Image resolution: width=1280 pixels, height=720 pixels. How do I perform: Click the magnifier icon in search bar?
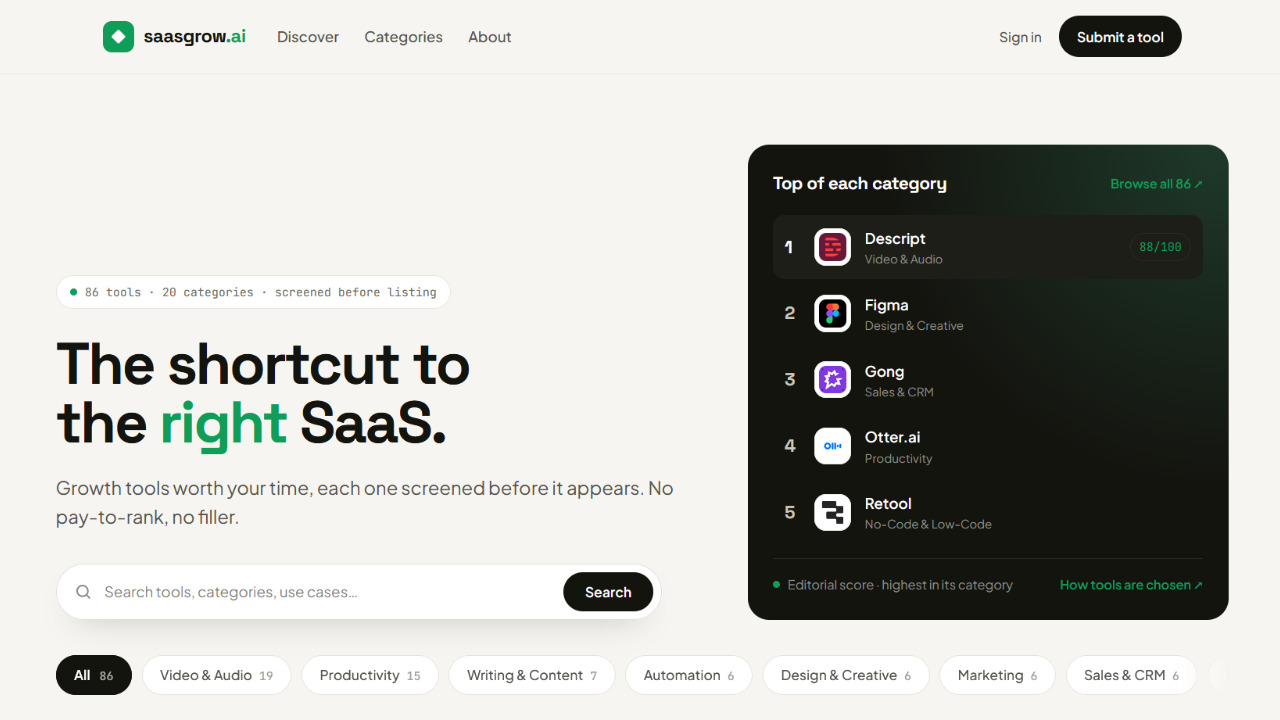pos(84,592)
